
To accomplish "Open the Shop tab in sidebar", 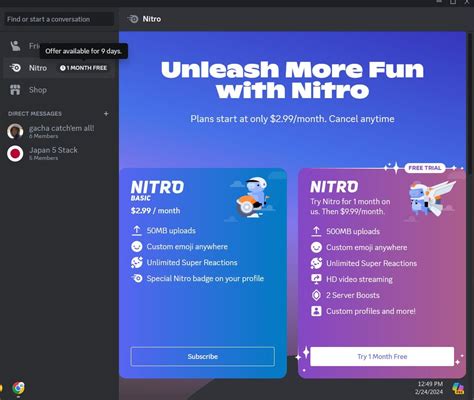I will tap(59, 90).
